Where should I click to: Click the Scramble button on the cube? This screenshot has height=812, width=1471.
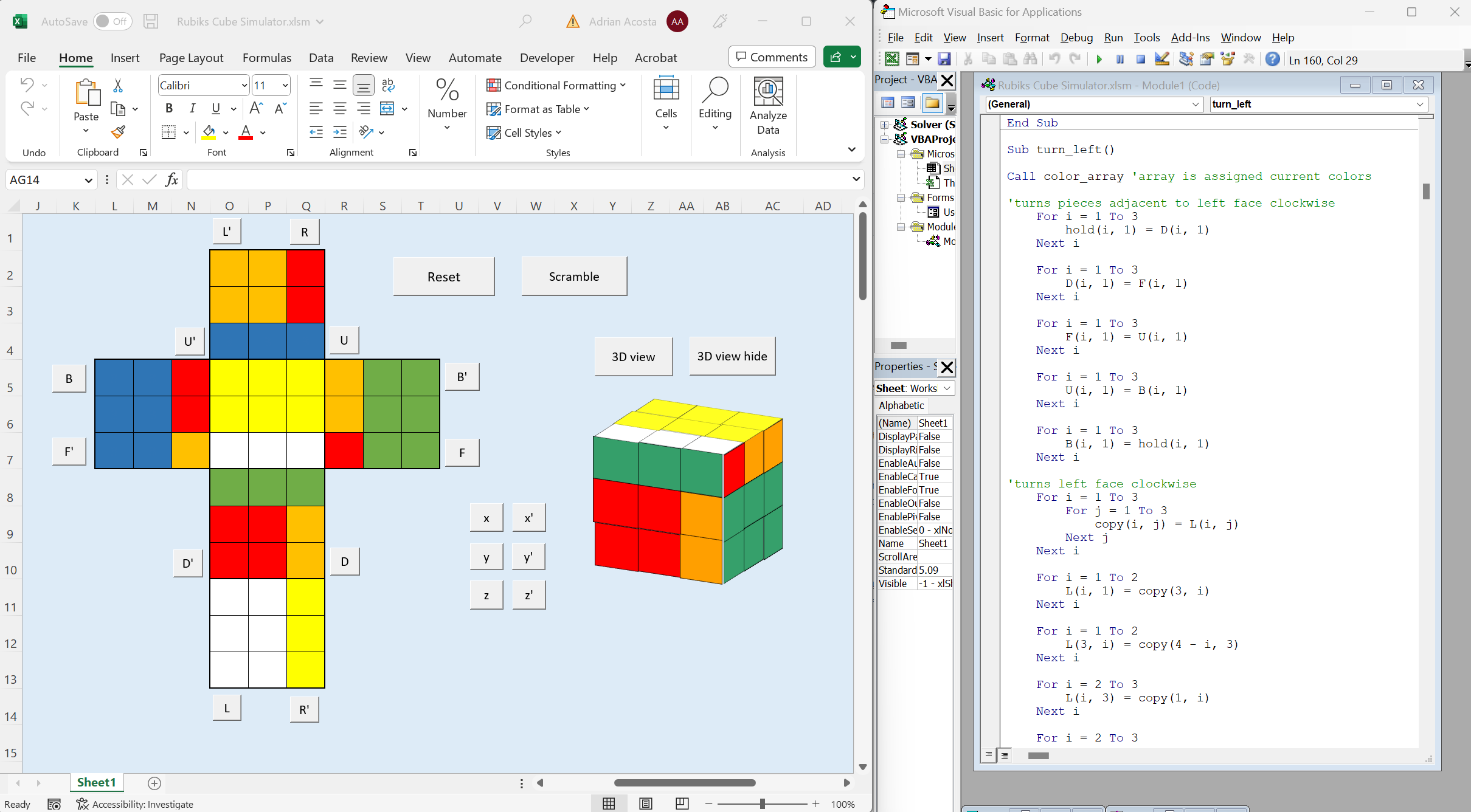click(573, 276)
